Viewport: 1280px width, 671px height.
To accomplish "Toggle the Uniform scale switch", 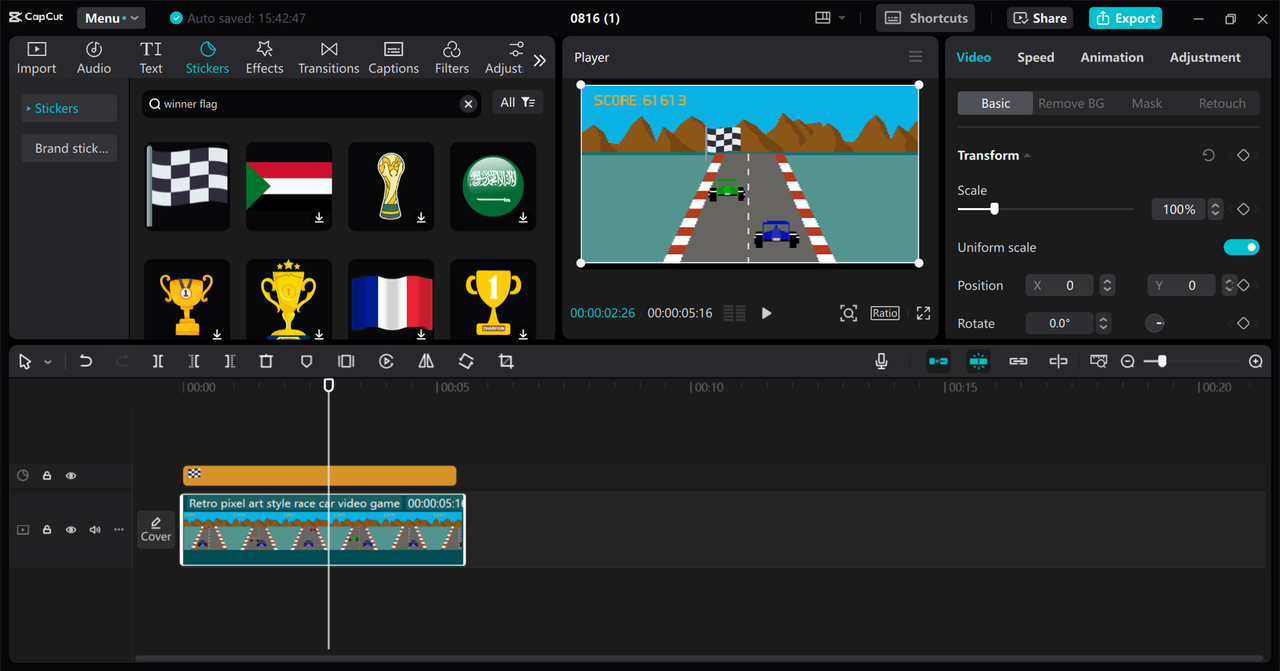I will [1241, 247].
